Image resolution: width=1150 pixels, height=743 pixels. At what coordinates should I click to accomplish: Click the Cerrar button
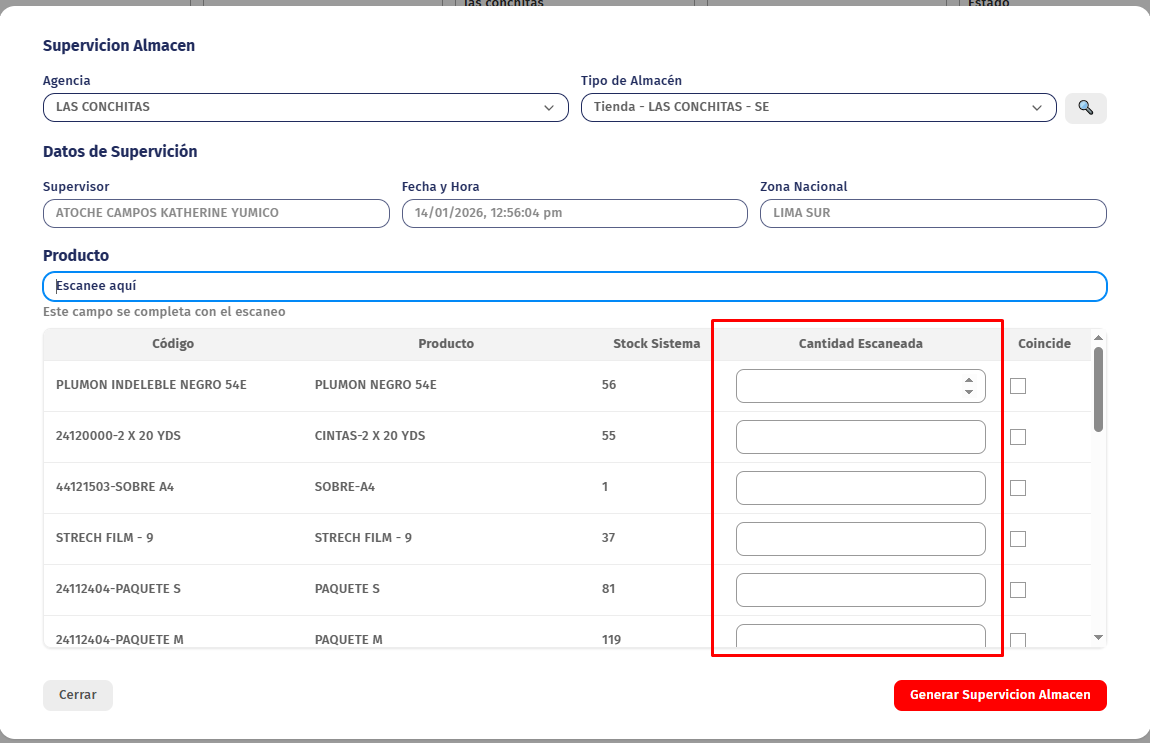coord(78,695)
